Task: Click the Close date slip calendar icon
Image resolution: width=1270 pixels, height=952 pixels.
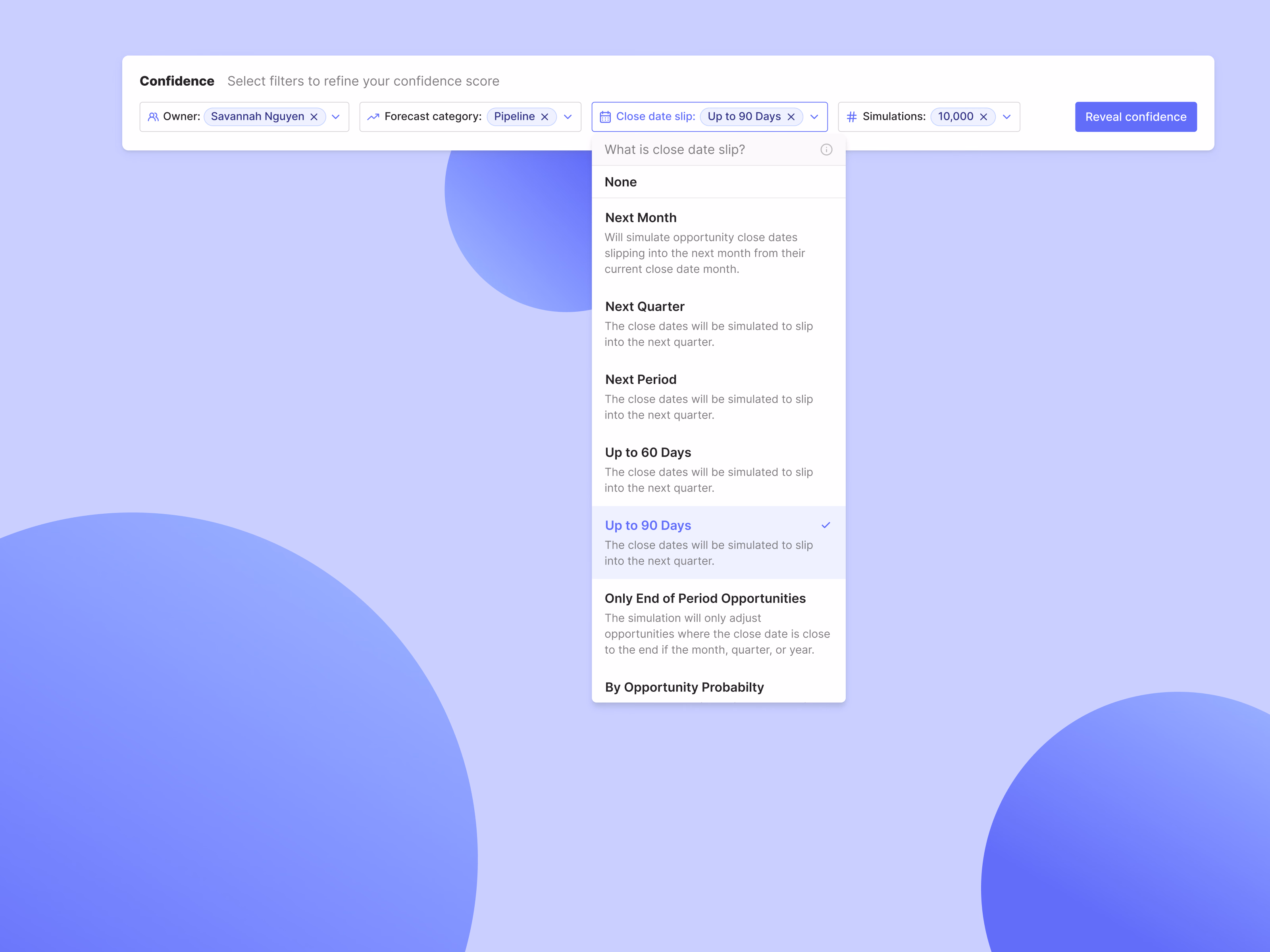Action: [605, 117]
